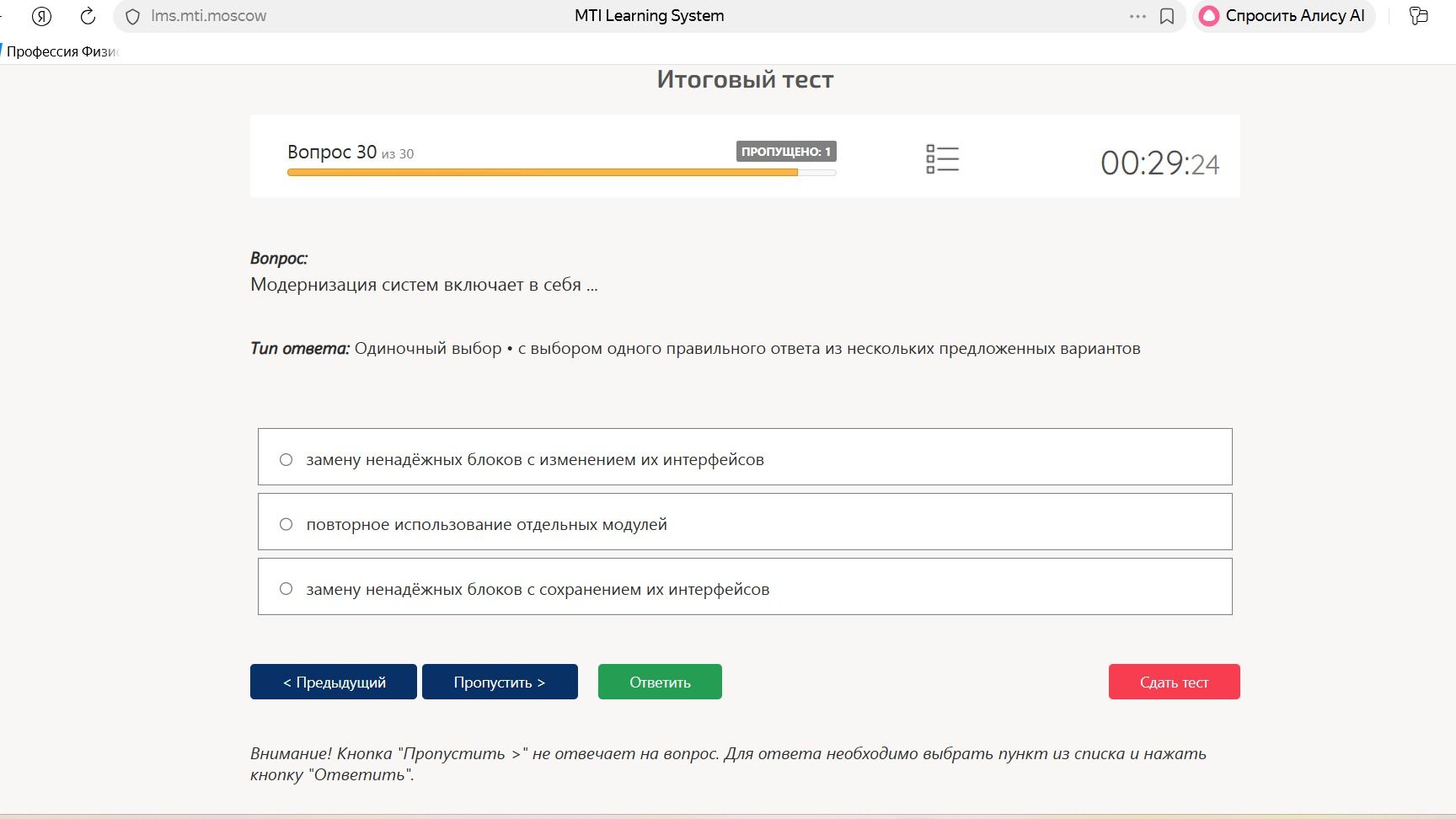Open the tabs overview icon at top right

click(1419, 16)
